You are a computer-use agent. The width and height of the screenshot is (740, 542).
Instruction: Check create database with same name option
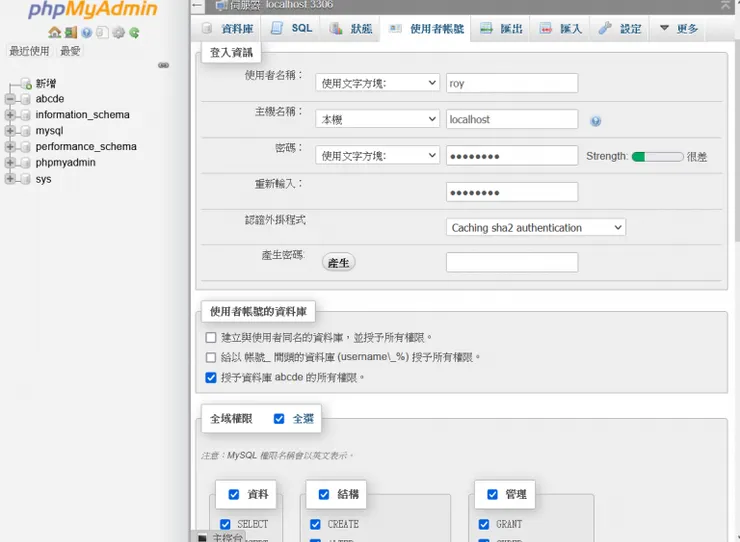coord(211,338)
